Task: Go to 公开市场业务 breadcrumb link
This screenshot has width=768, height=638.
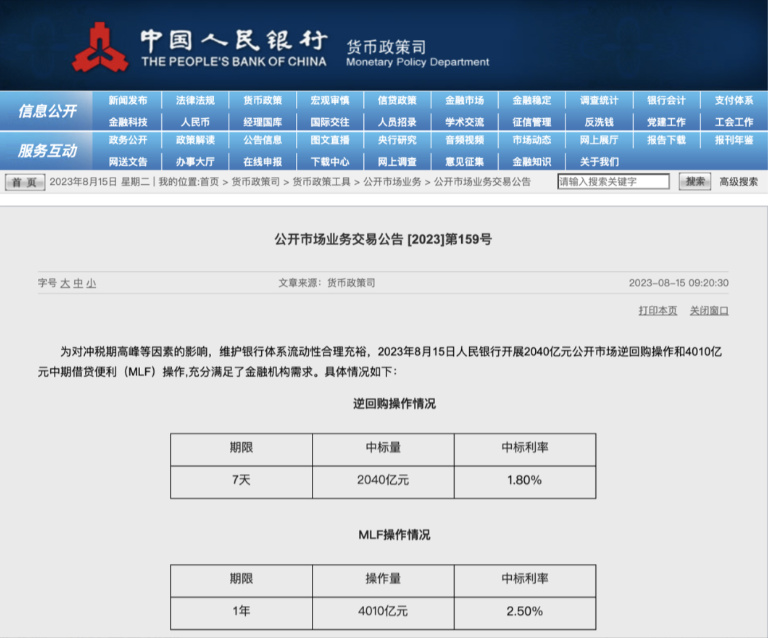Action: pos(392,182)
